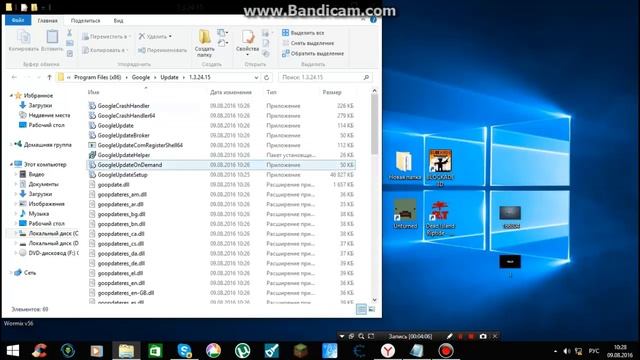640x360 pixels.
Task: Switch to the Главная ribbon tab
Action: point(47,20)
